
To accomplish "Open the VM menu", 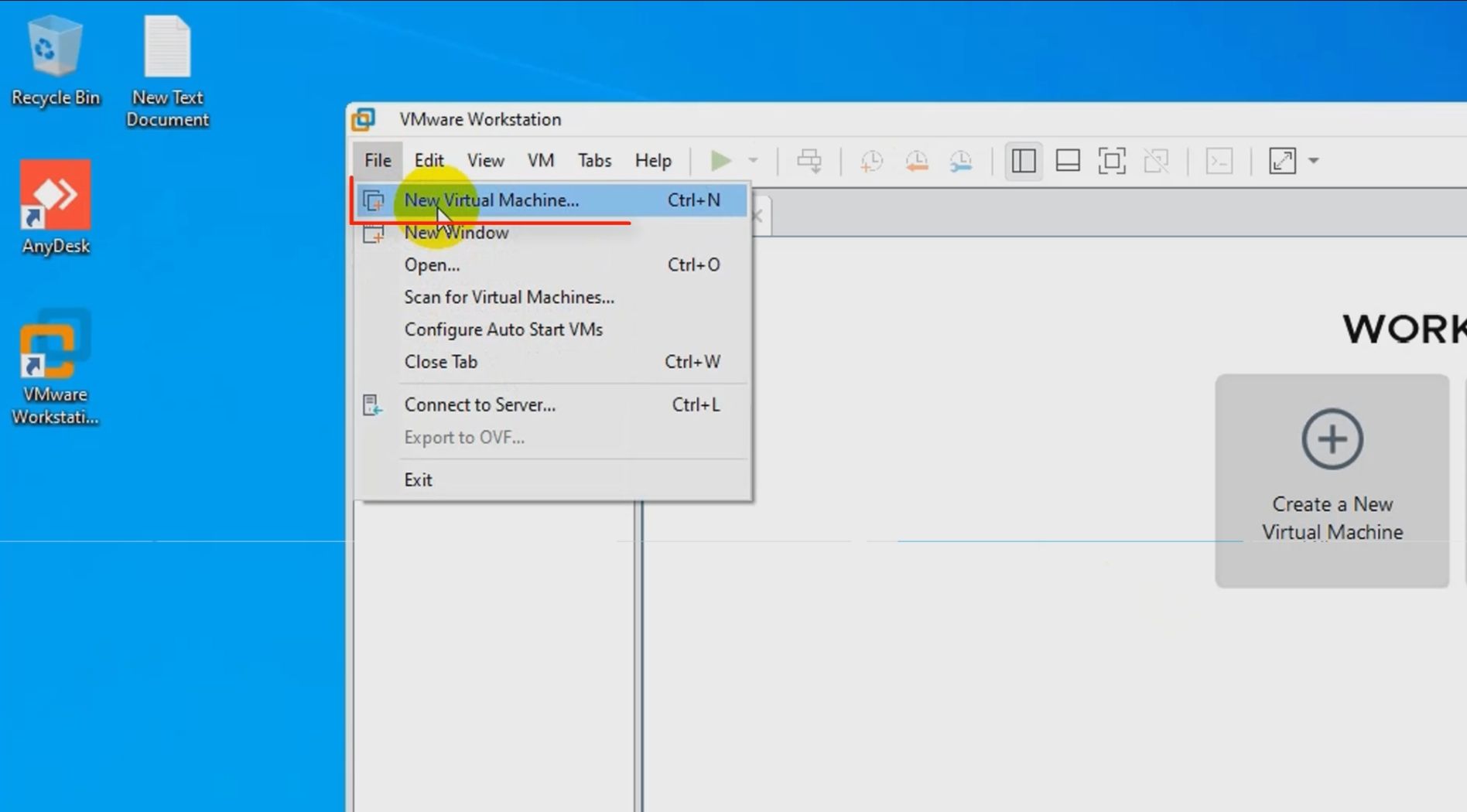I will pos(541,161).
